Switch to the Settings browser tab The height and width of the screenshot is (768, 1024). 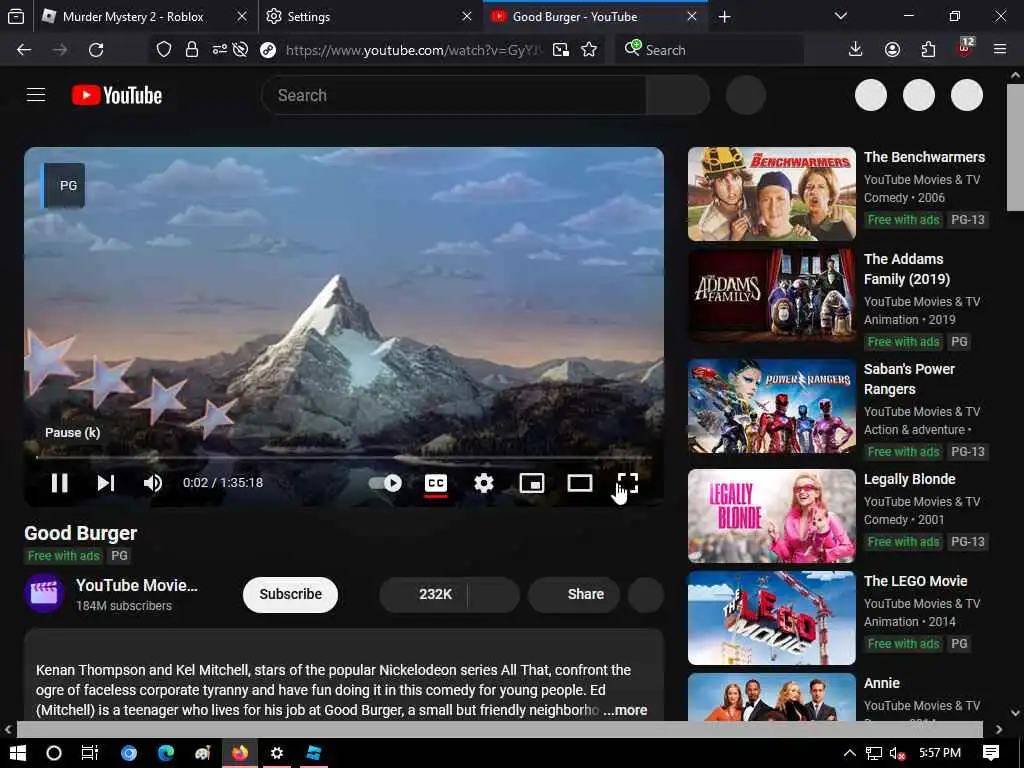coord(368,17)
